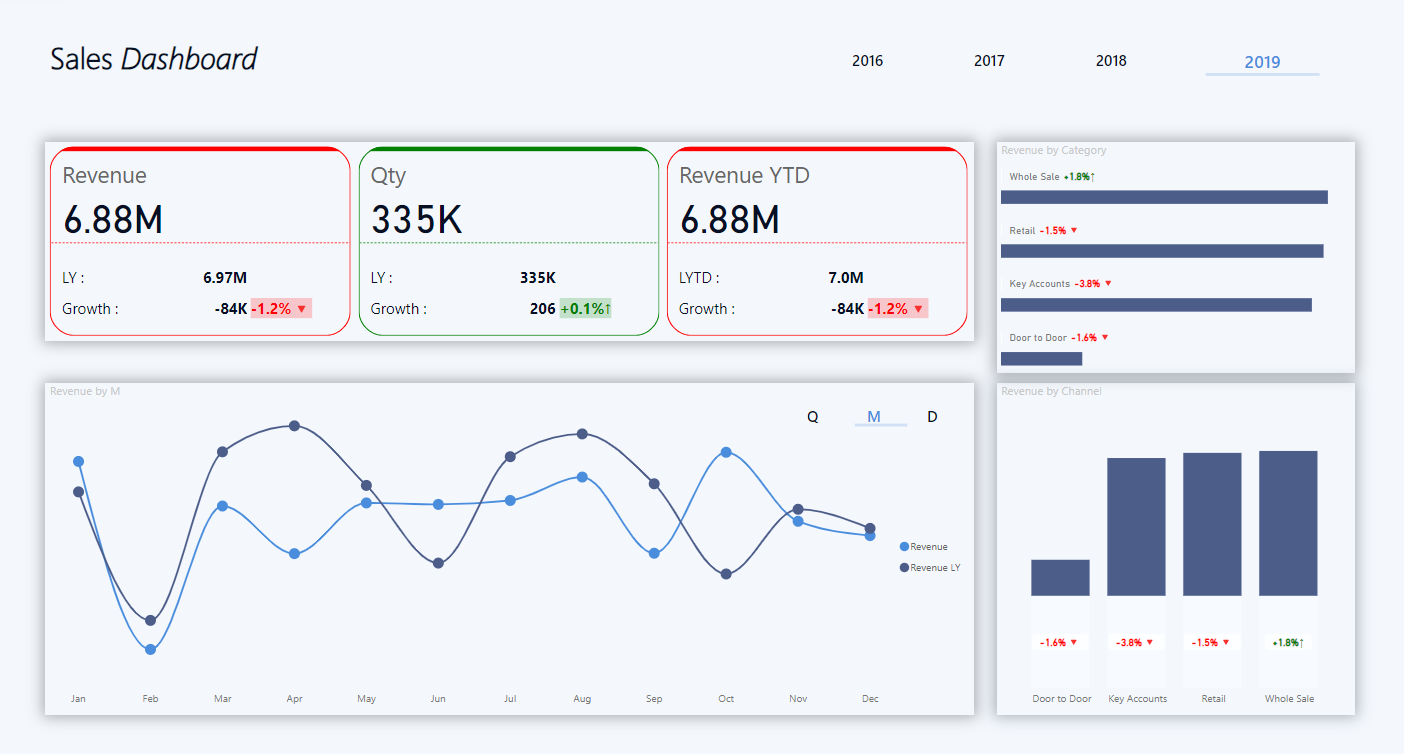Click the Revenue LY legend marker
This screenshot has height=754, width=1404.
[905, 568]
